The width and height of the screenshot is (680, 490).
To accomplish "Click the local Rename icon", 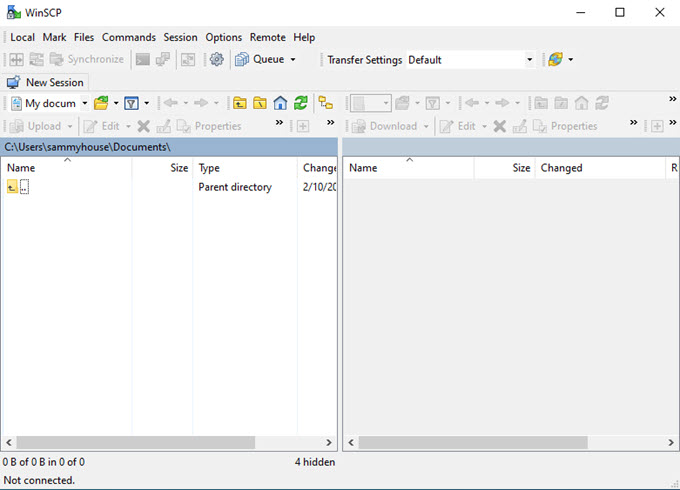I will [x=163, y=126].
